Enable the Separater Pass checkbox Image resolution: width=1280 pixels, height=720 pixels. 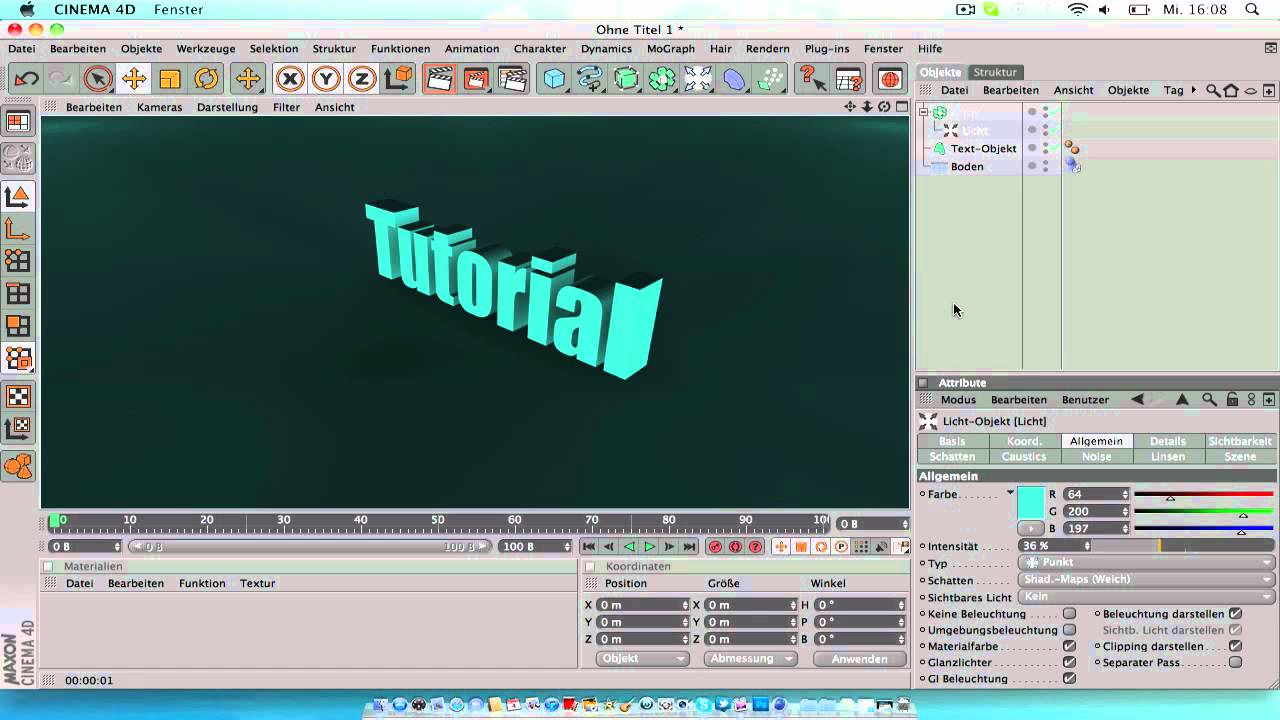tap(1235, 662)
